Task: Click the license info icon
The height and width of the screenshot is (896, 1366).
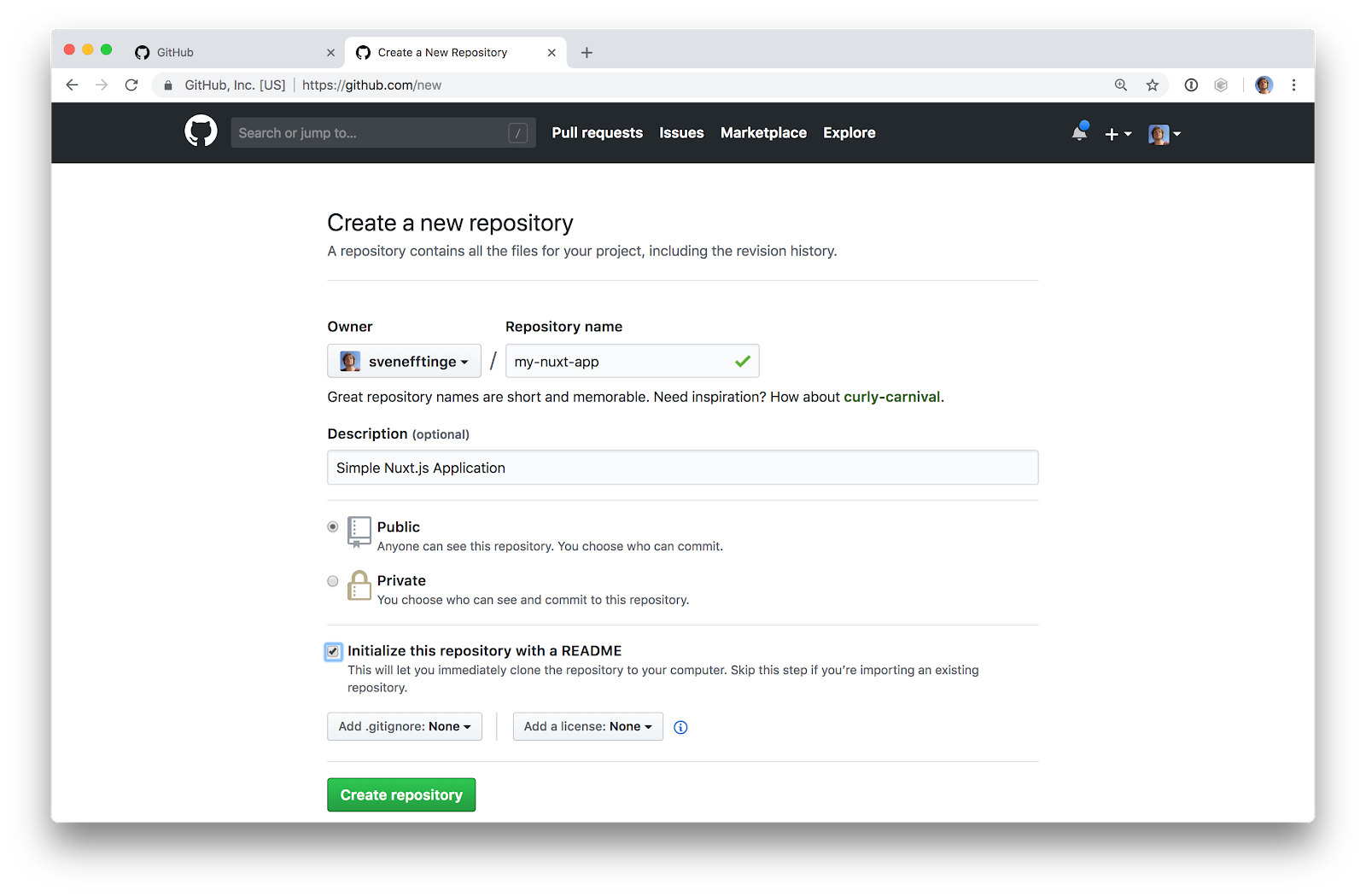Action: [x=680, y=727]
